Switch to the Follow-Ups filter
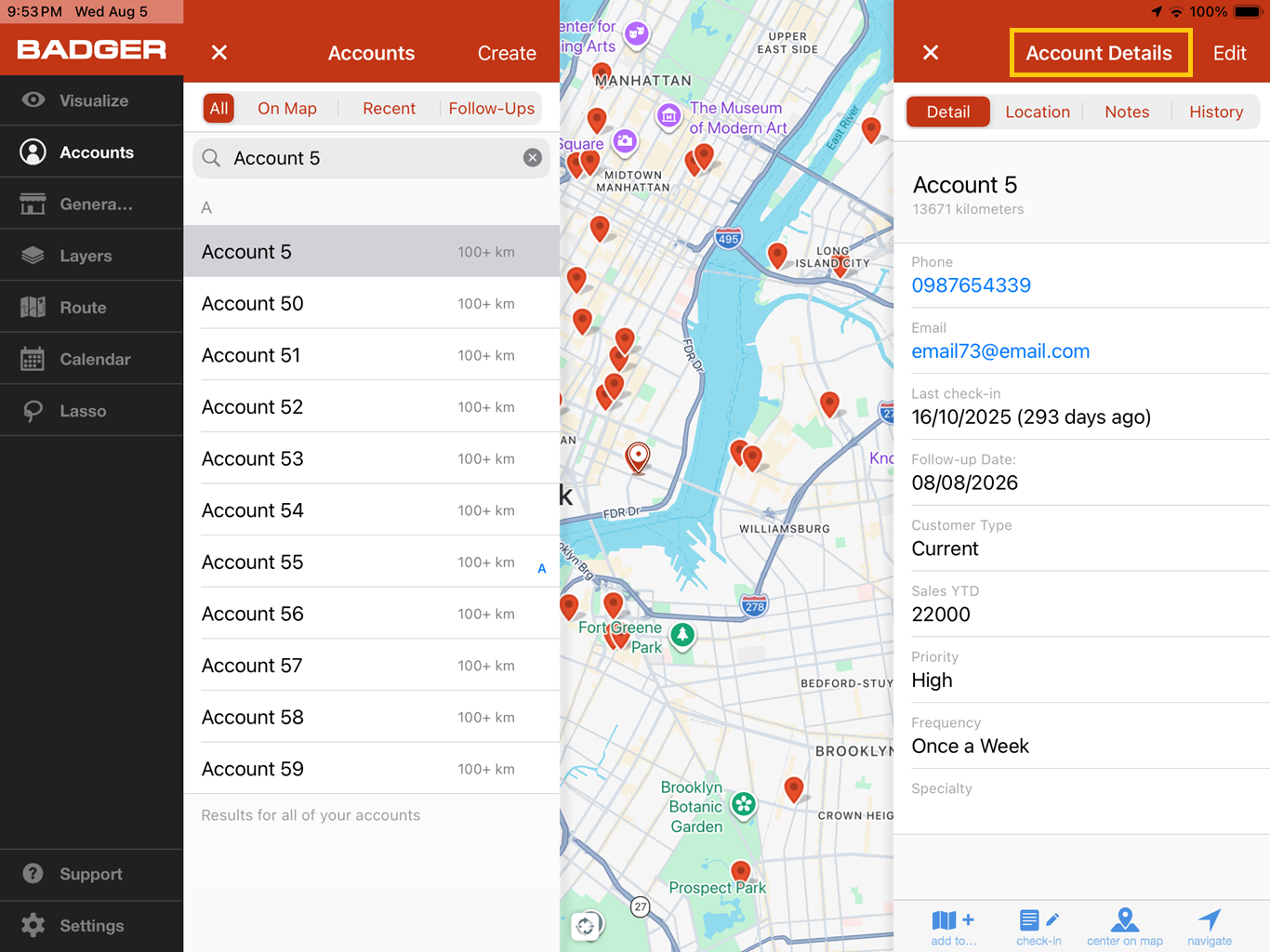The image size is (1270, 952). [x=492, y=109]
